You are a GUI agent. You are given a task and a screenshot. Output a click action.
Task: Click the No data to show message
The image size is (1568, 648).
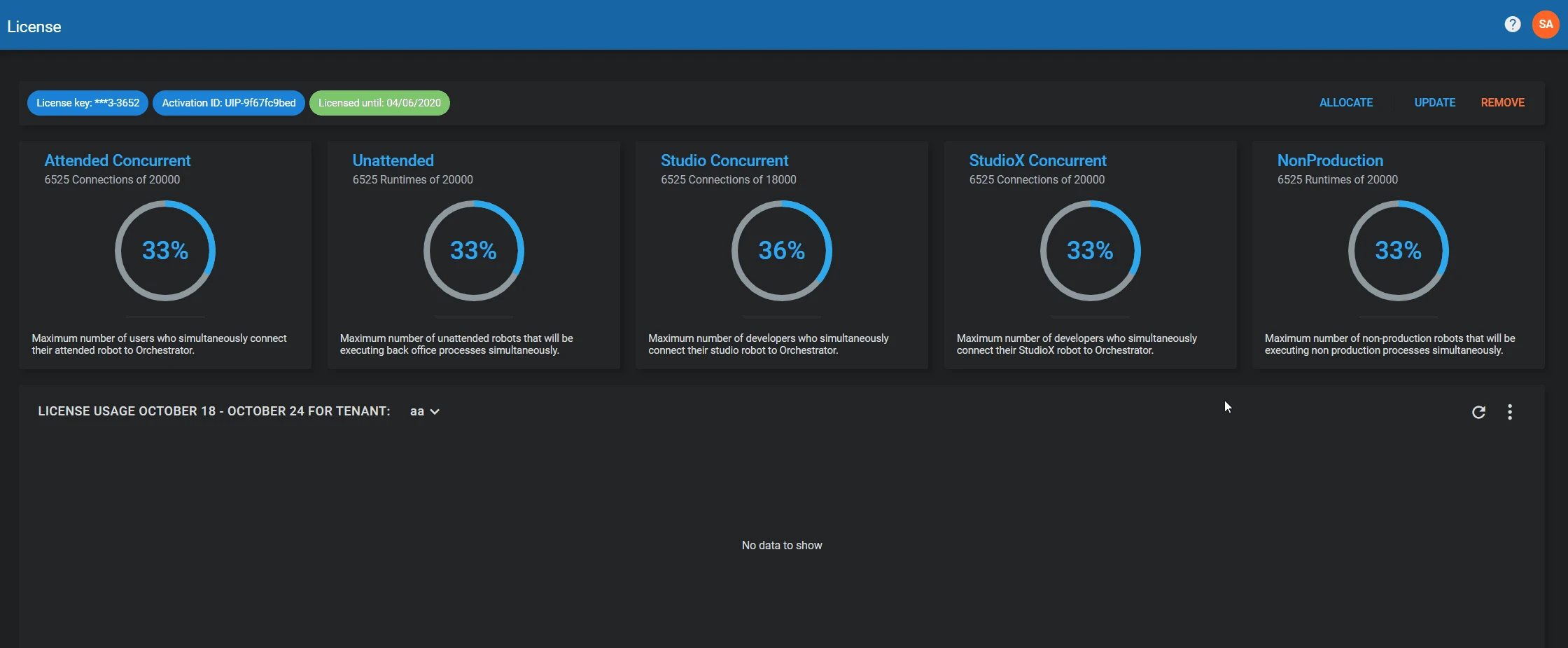tap(782, 545)
